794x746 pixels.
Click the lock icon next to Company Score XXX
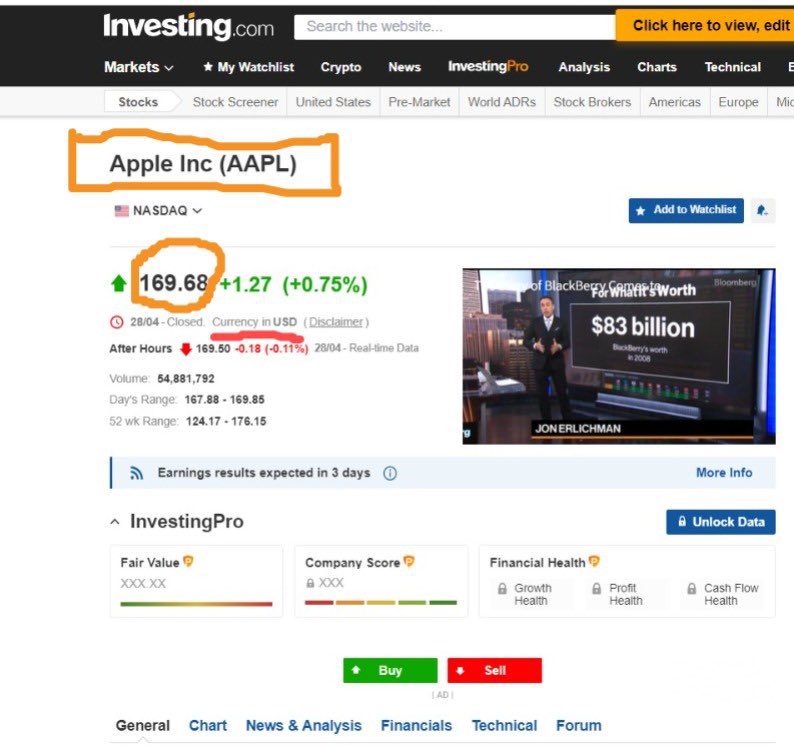coord(310,583)
